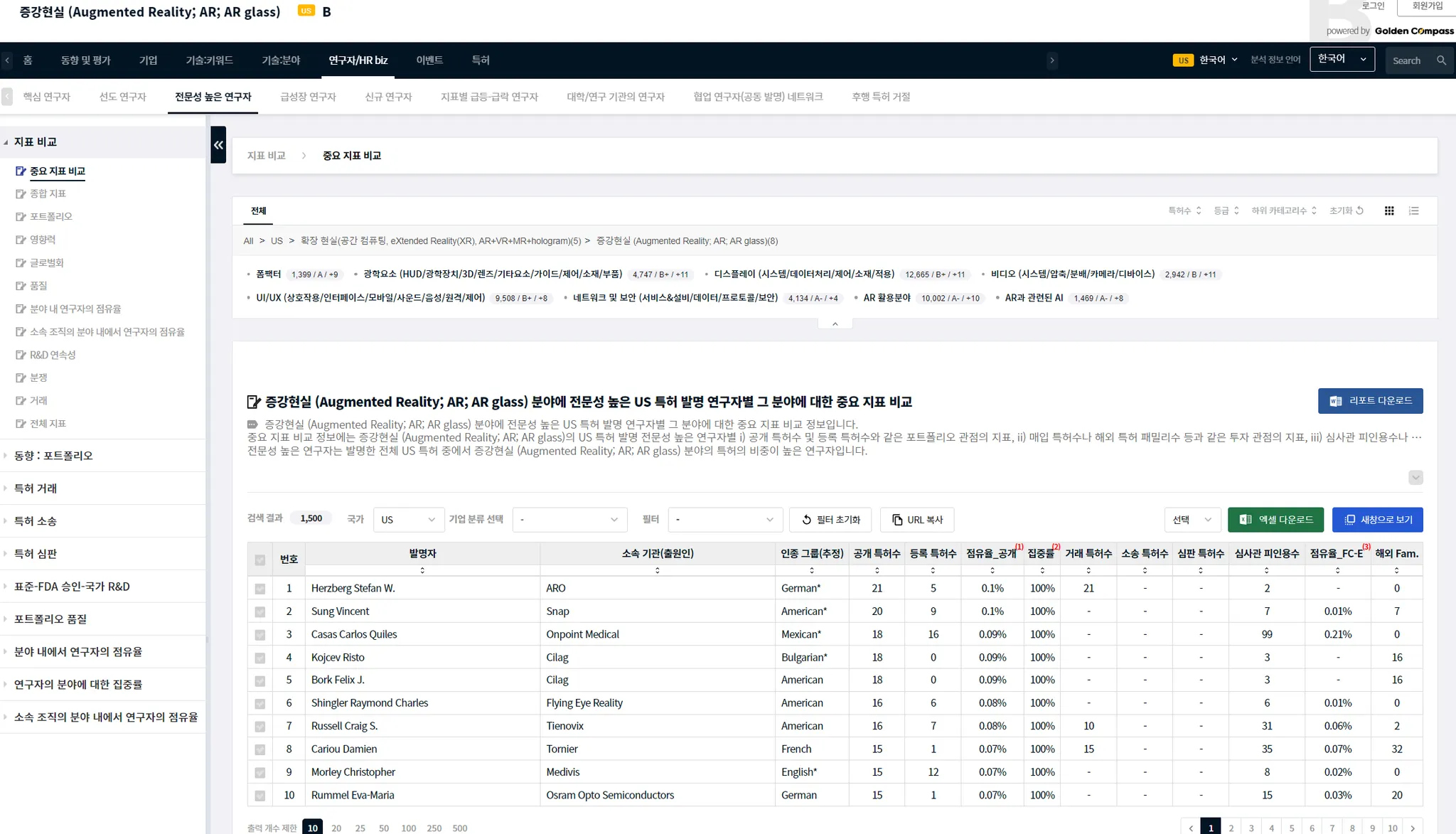Collapse the category list with up chevron

click(x=835, y=324)
